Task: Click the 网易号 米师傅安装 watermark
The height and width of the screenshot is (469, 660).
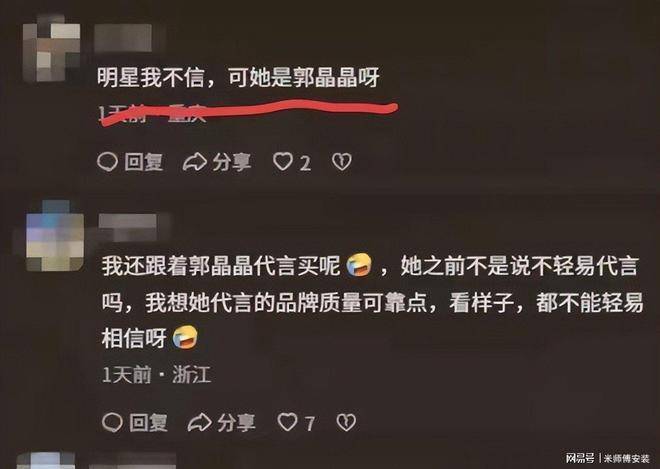Action: click(x=607, y=458)
